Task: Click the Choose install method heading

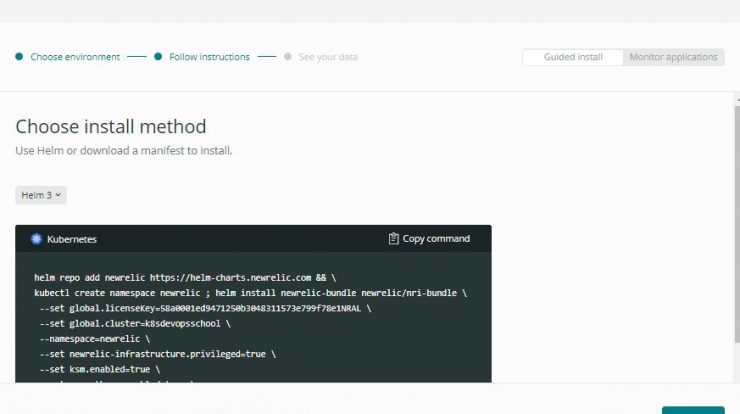Action: click(x=111, y=127)
